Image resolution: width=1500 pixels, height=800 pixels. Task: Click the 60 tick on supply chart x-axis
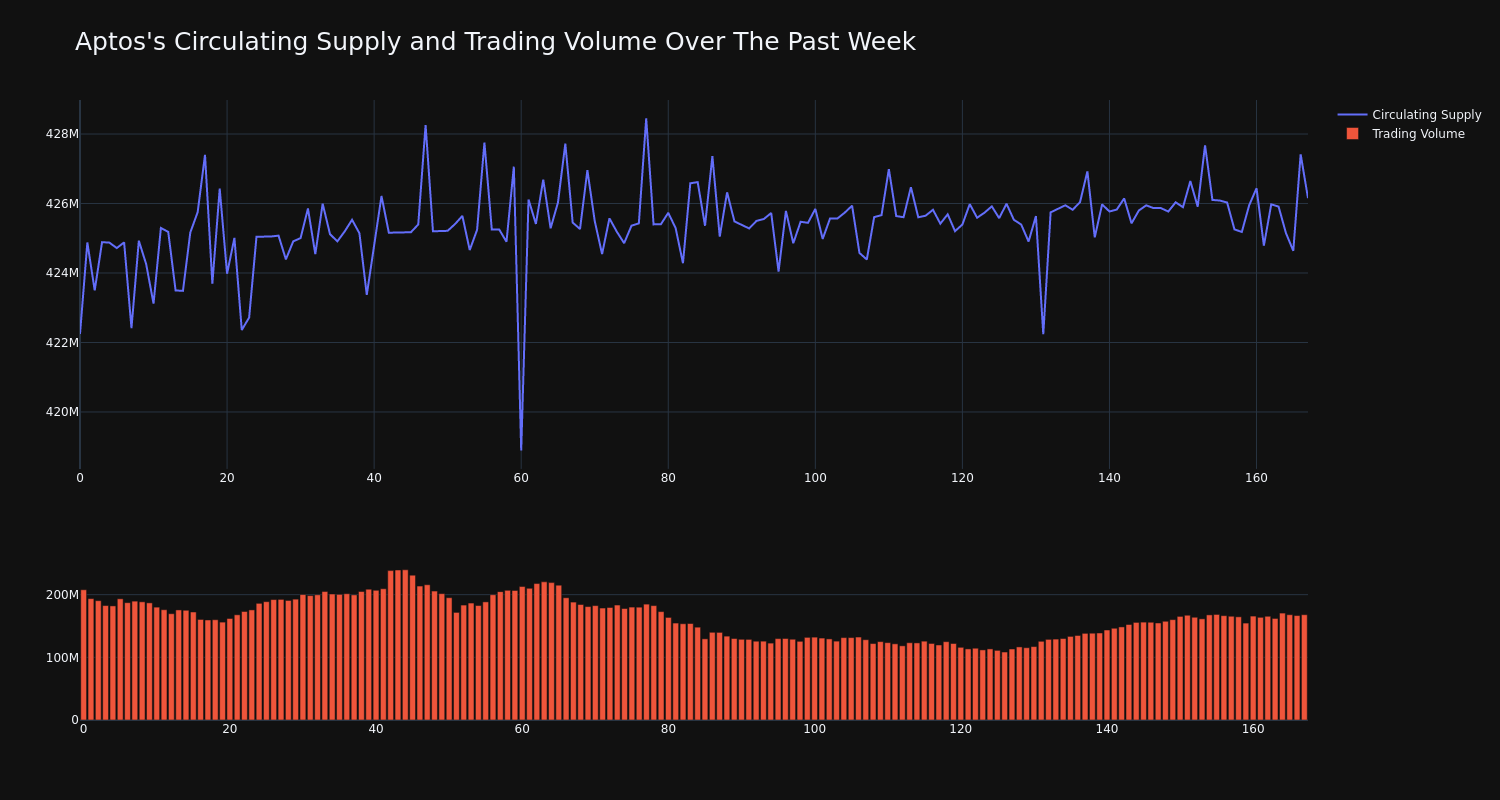coord(521,478)
